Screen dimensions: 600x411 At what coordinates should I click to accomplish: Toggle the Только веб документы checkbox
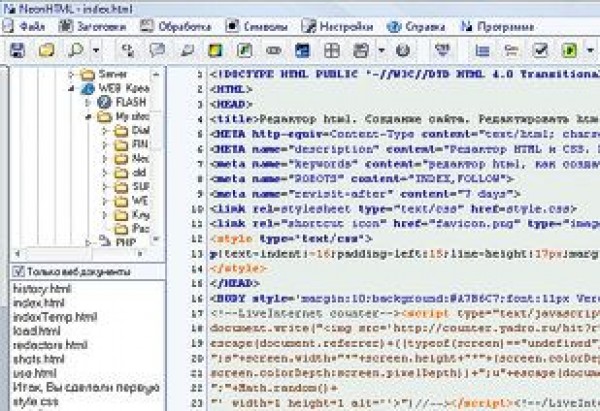[18, 272]
